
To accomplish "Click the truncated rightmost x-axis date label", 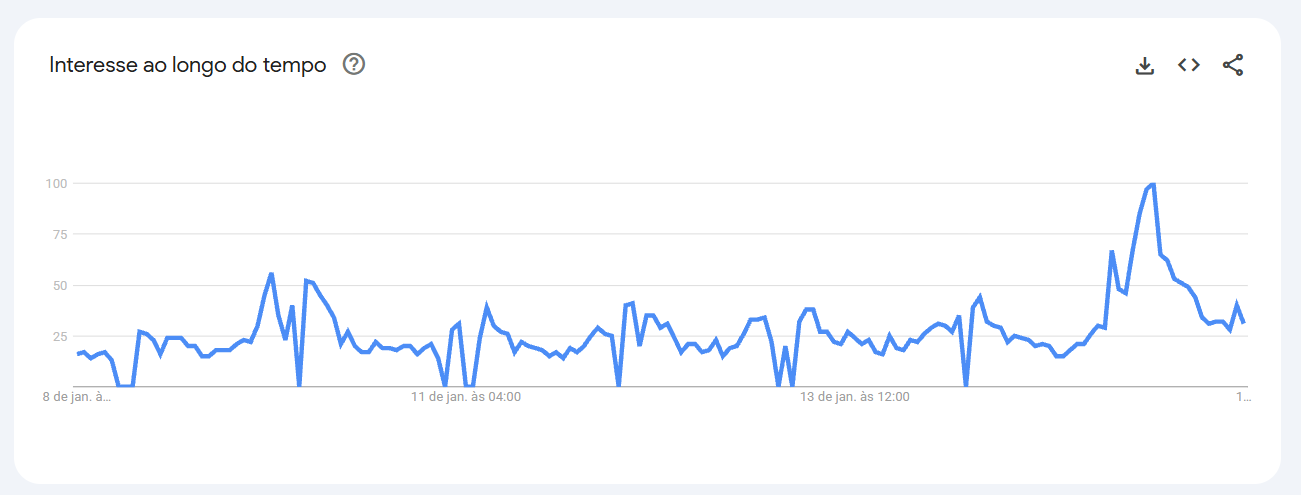I will (1243, 397).
